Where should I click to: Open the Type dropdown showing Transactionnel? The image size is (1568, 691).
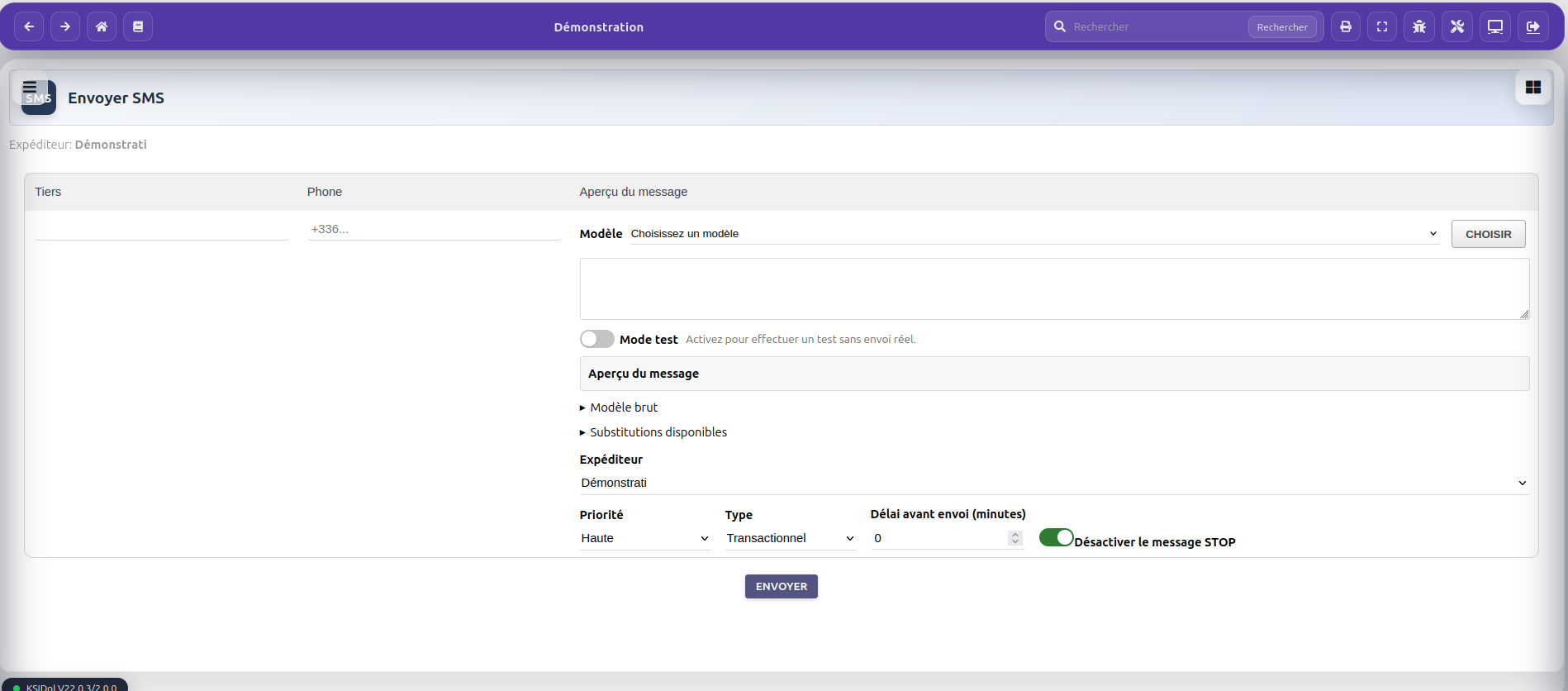[x=790, y=538]
